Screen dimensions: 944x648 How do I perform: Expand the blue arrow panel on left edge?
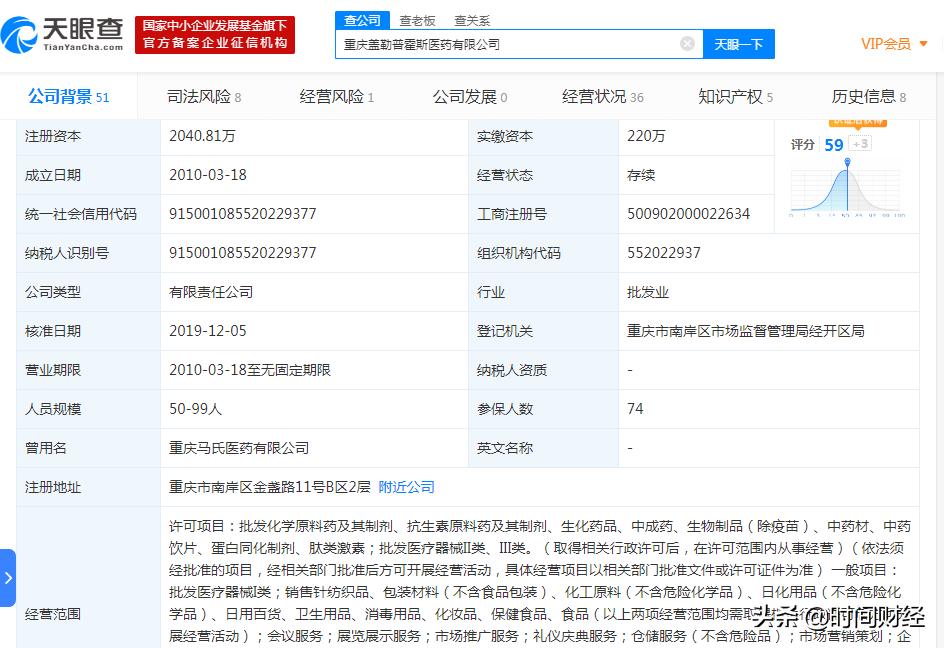(8, 578)
